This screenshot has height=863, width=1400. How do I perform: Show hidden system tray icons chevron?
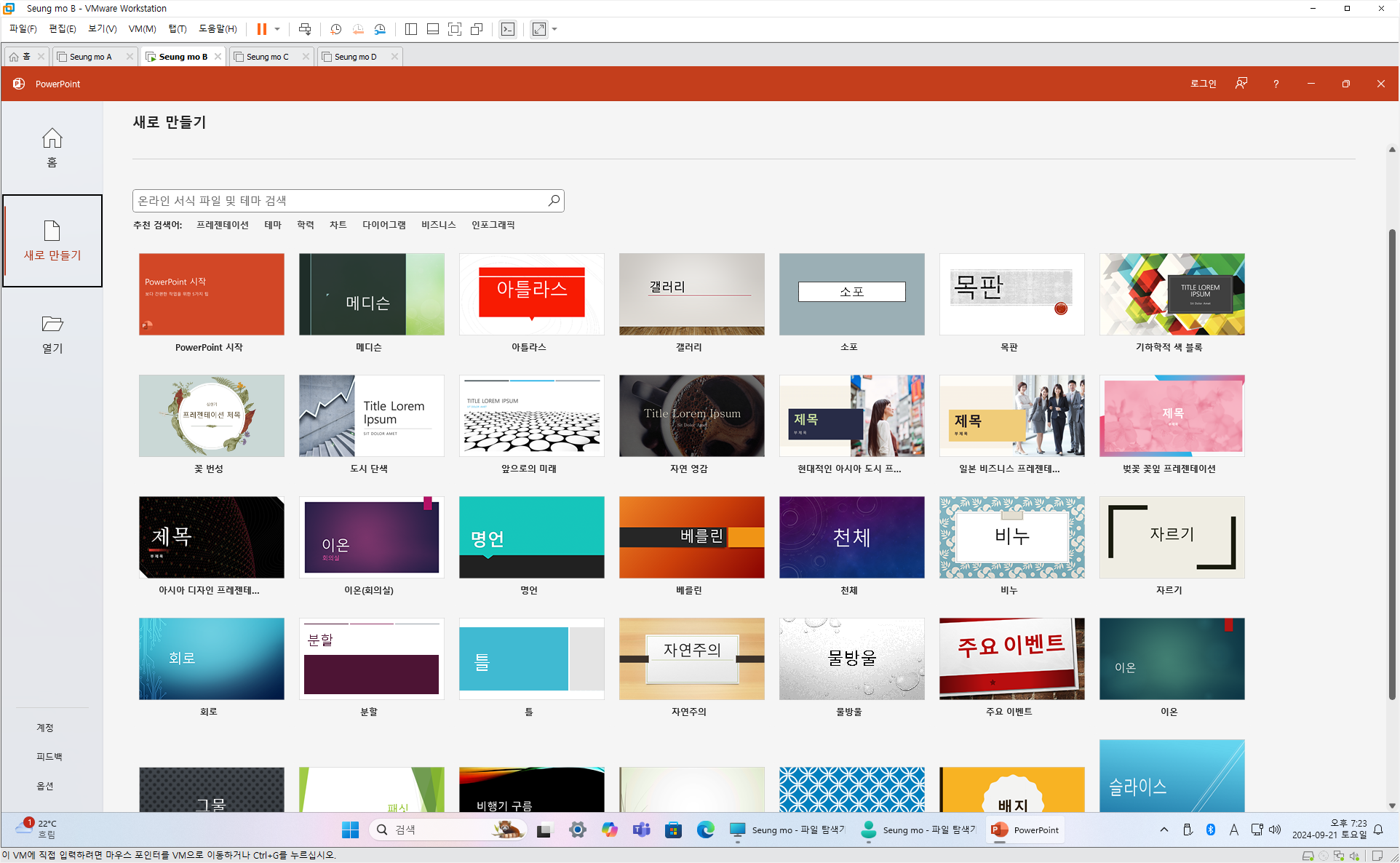(1164, 830)
